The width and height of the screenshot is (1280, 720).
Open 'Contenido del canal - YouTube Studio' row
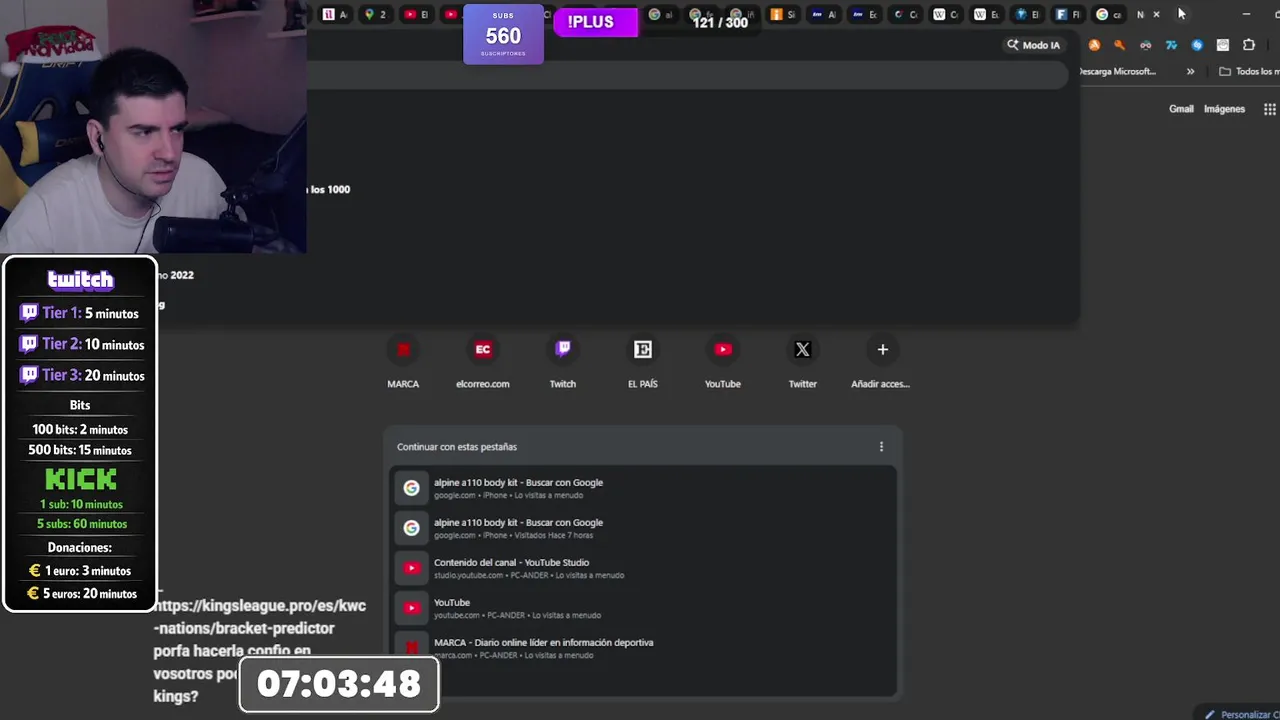tap(643, 568)
